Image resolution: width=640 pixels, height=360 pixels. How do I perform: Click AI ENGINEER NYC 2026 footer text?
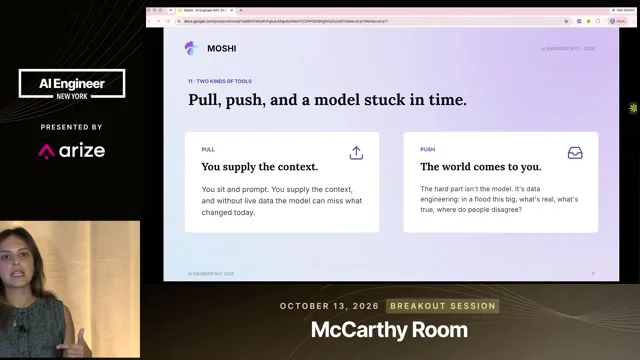[x=211, y=274]
